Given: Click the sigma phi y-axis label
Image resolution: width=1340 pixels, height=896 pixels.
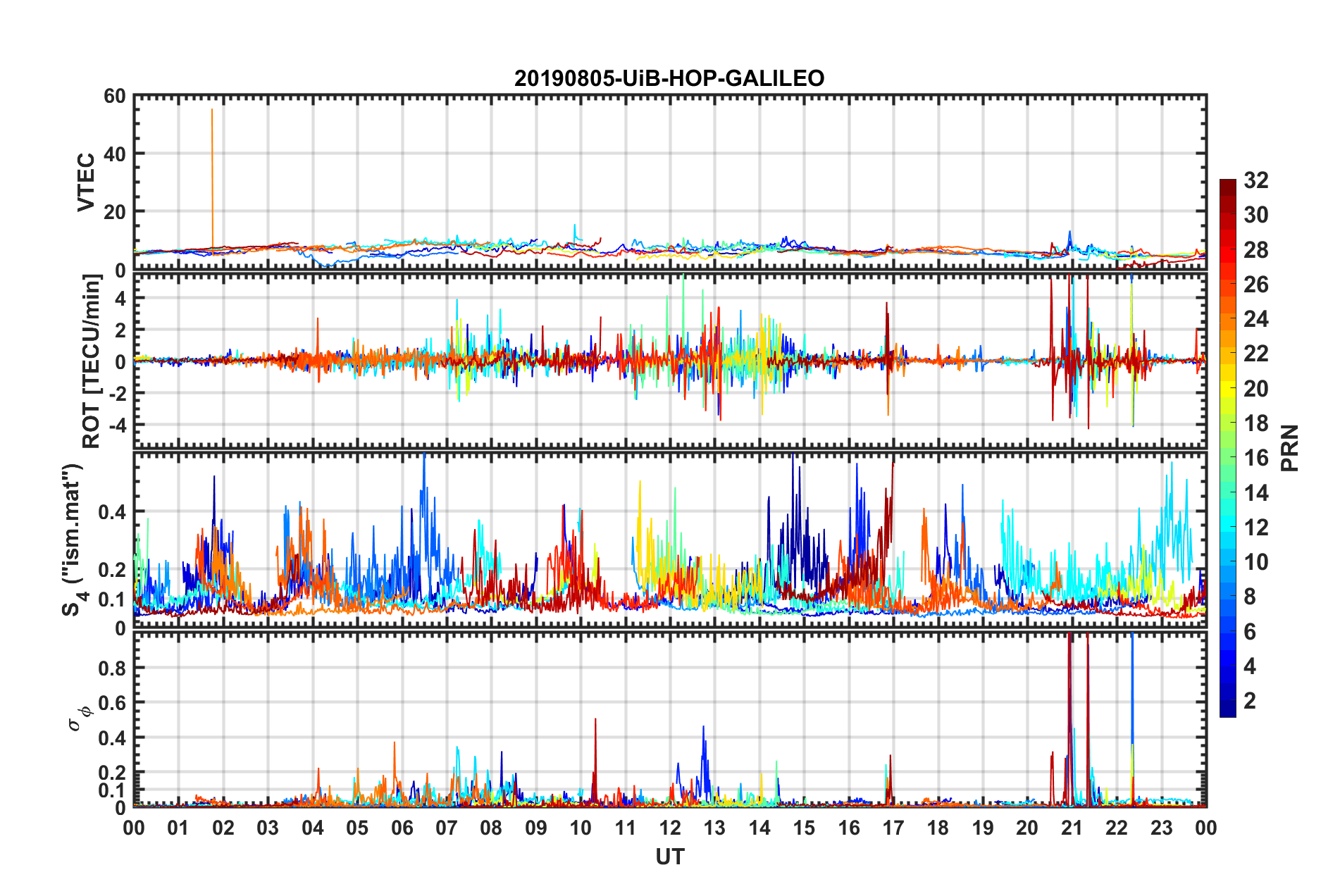Looking at the screenshot, I should click(79, 718).
